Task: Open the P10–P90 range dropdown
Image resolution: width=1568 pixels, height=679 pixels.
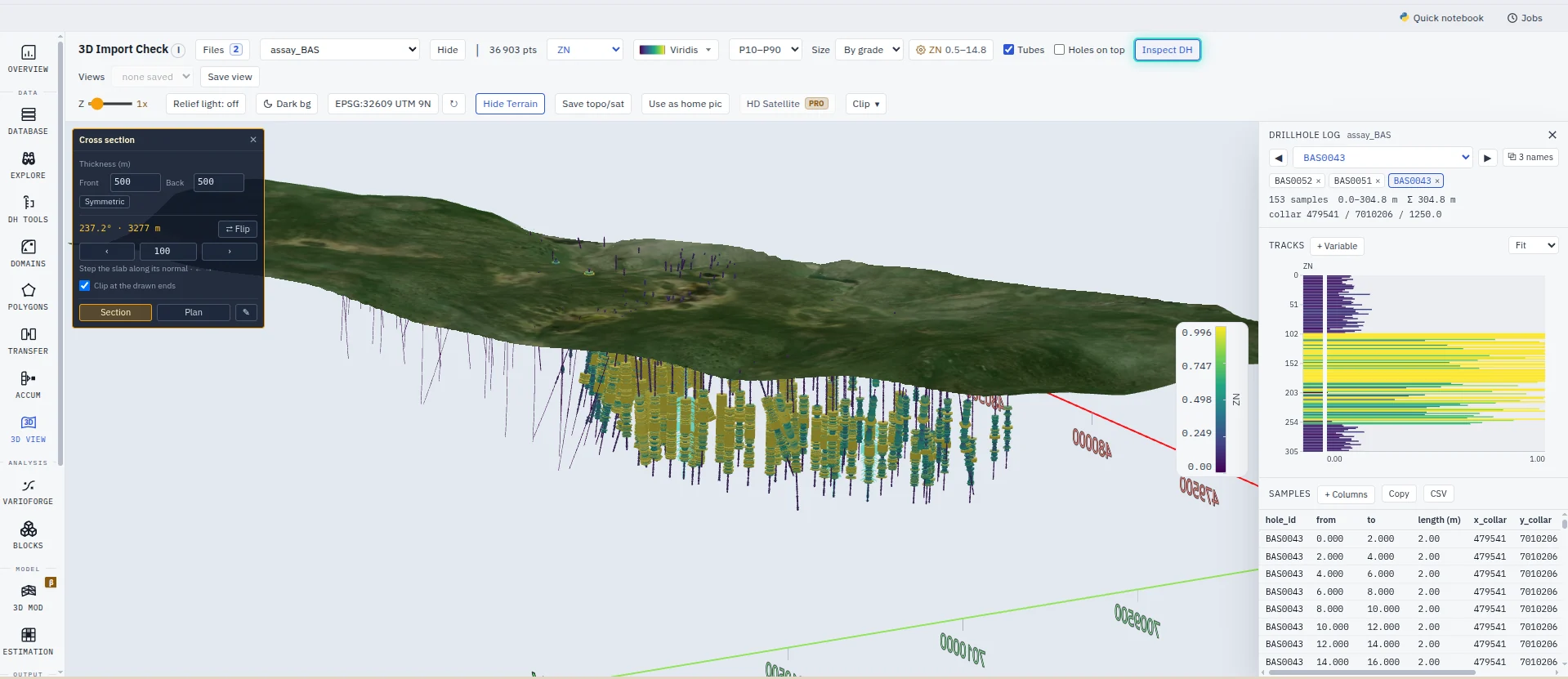Action: (765, 50)
